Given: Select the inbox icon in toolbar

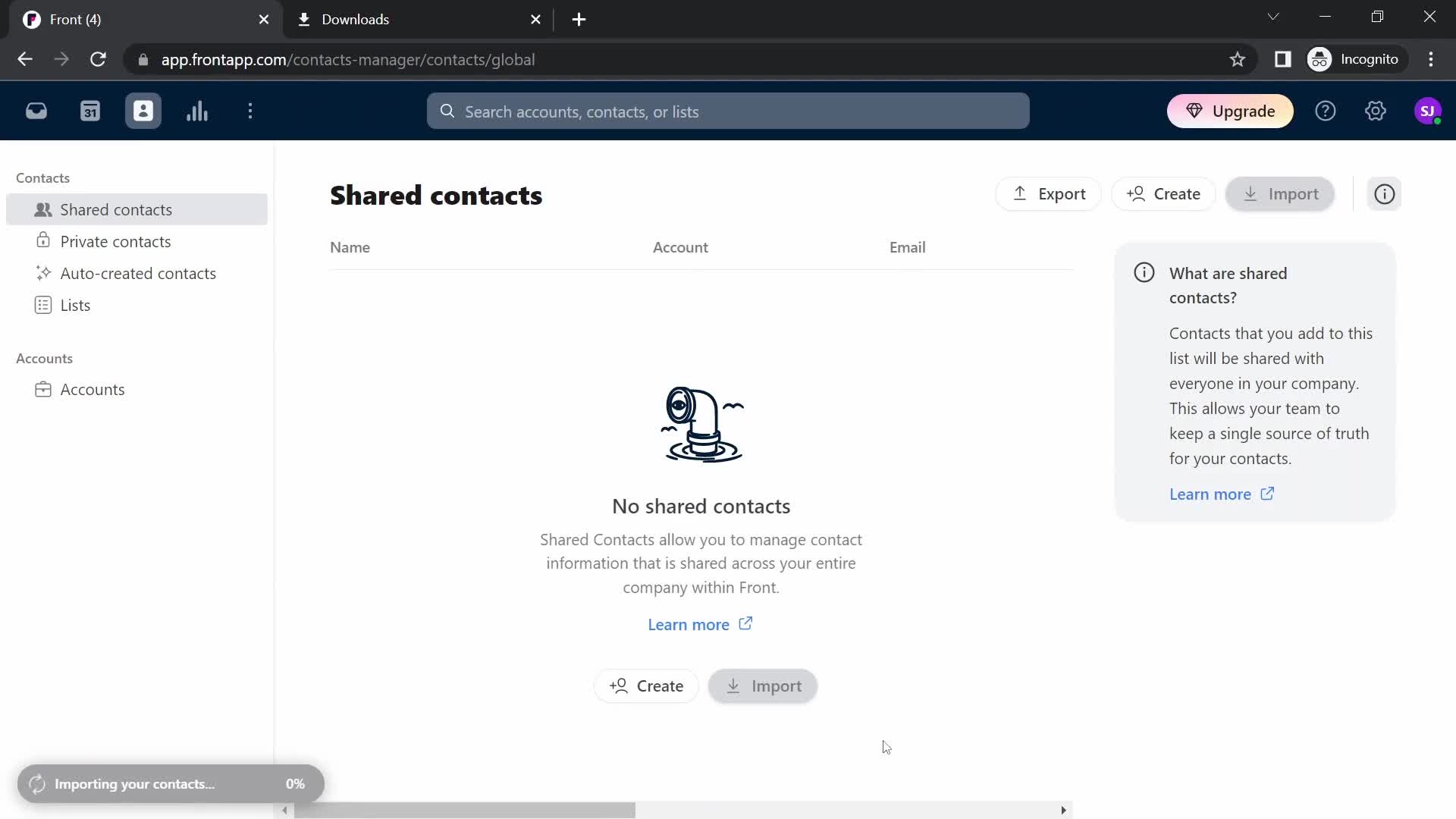Looking at the screenshot, I should pyautogui.click(x=37, y=111).
